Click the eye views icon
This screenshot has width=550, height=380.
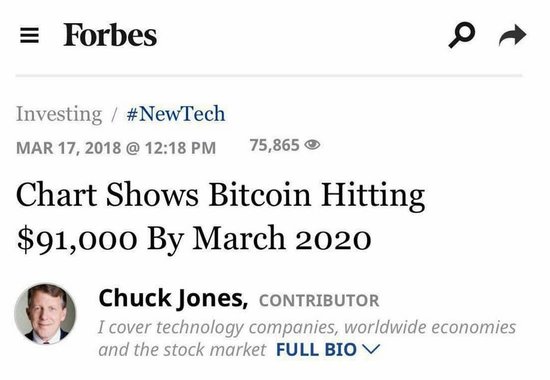[312, 145]
